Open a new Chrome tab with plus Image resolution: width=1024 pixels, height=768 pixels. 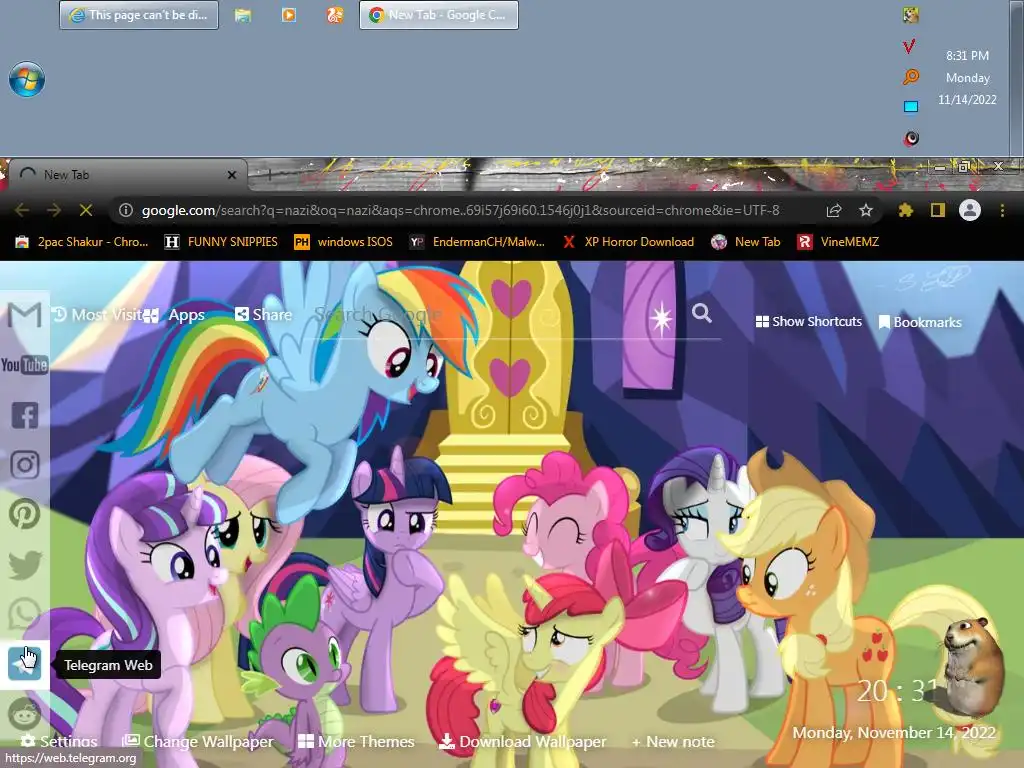click(x=269, y=174)
